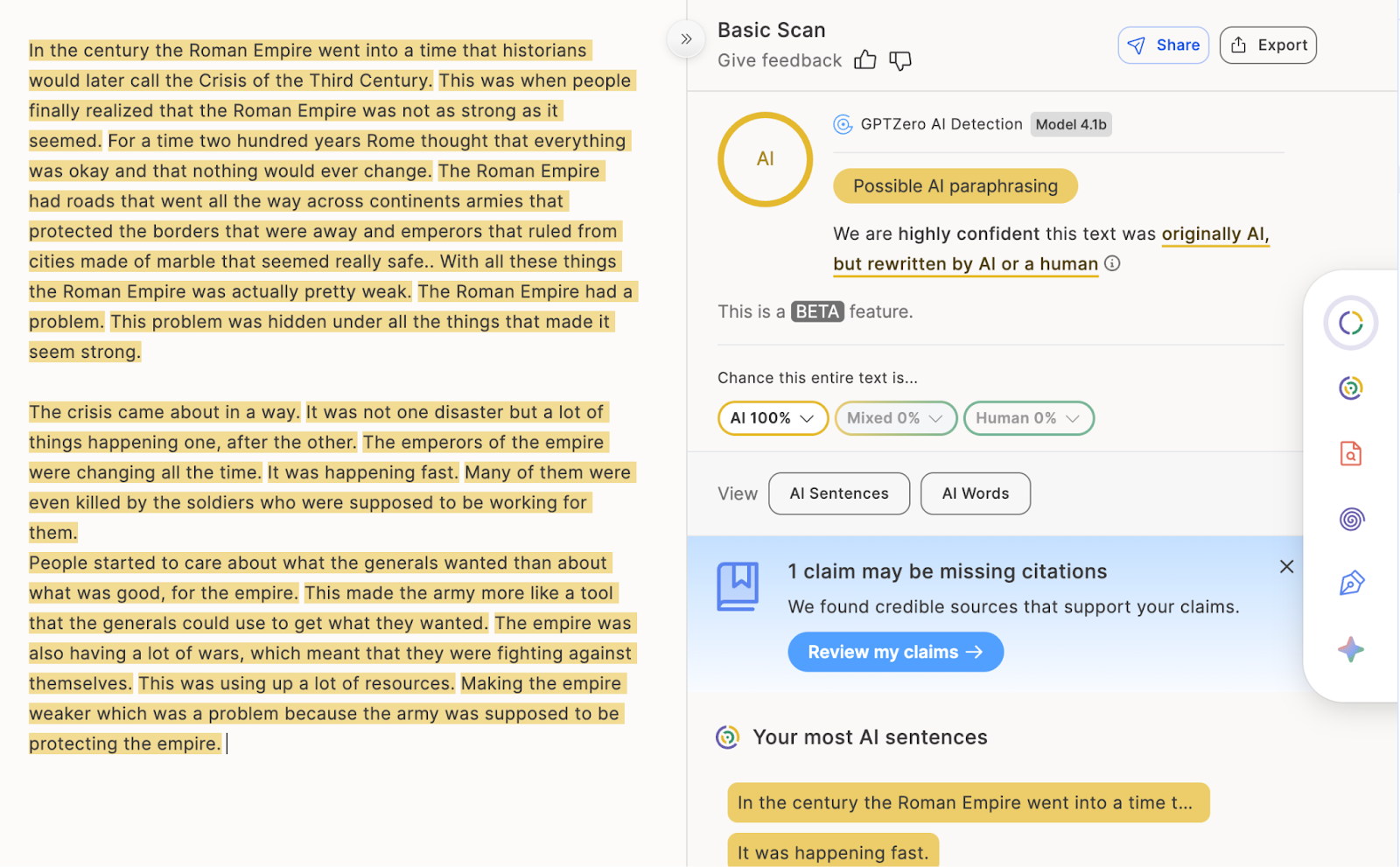The width and height of the screenshot is (1400, 867).
Task: Click the circular AI score gauge
Action: click(x=766, y=159)
